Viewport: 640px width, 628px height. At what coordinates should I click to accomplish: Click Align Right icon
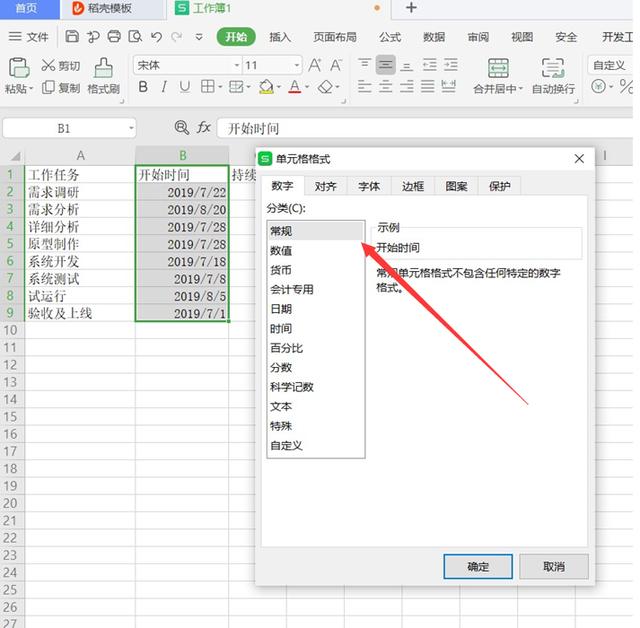pyautogui.click(x=406, y=87)
